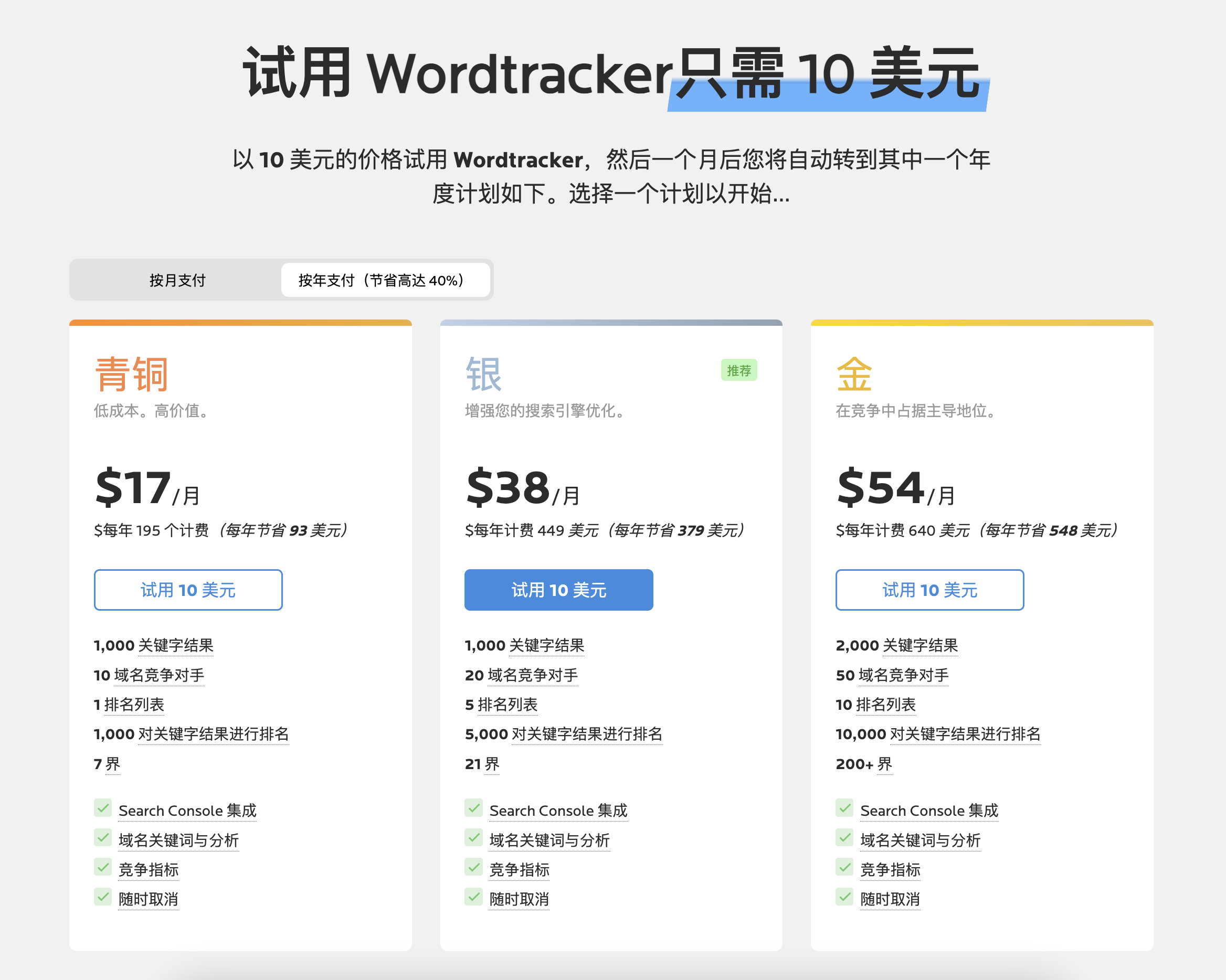This screenshot has width=1226, height=980.
Task: Click 每年节省 93 美元 billing note
Action: pyautogui.click(x=282, y=530)
